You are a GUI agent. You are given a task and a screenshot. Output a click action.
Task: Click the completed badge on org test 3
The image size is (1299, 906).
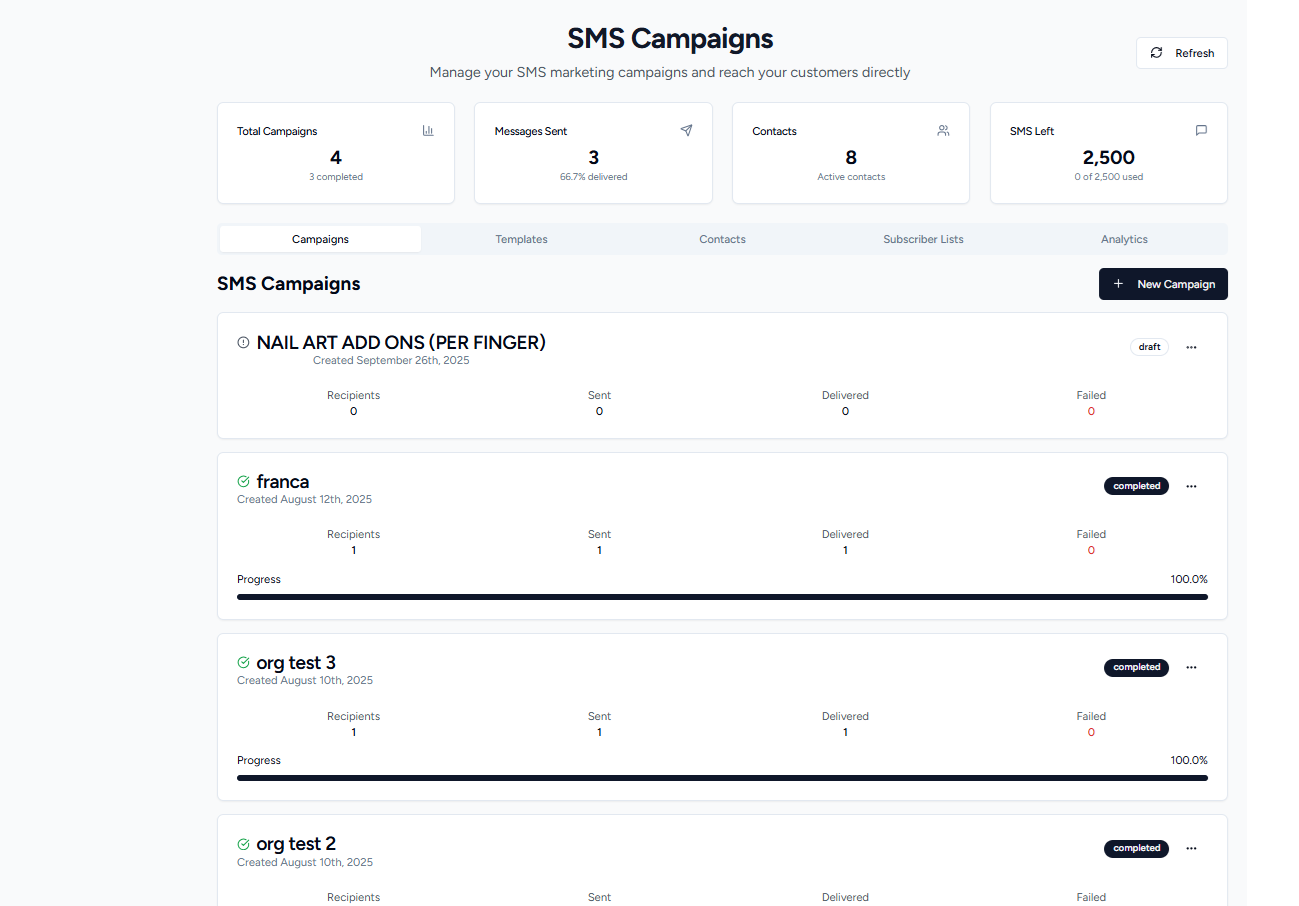[1136, 667]
